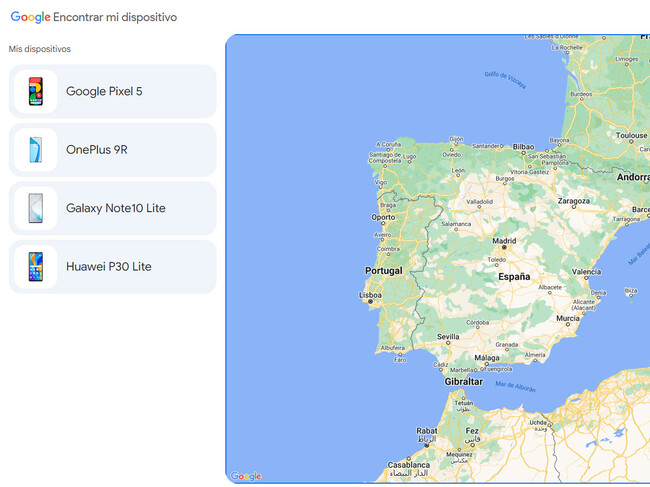Click the "Encontrar mi dispositivo" title
The height and width of the screenshot is (487, 650).
tap(115, 17)
